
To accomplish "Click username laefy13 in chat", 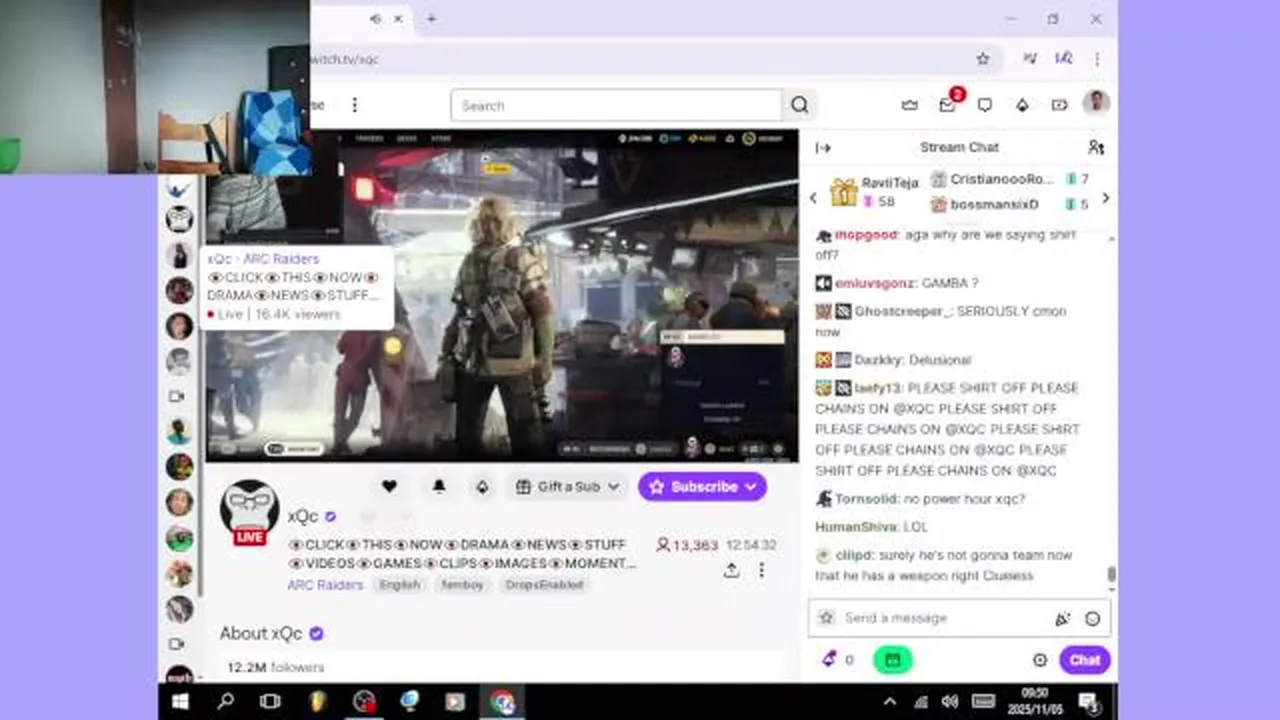I will pyautogui.click(x=878, y=388).
